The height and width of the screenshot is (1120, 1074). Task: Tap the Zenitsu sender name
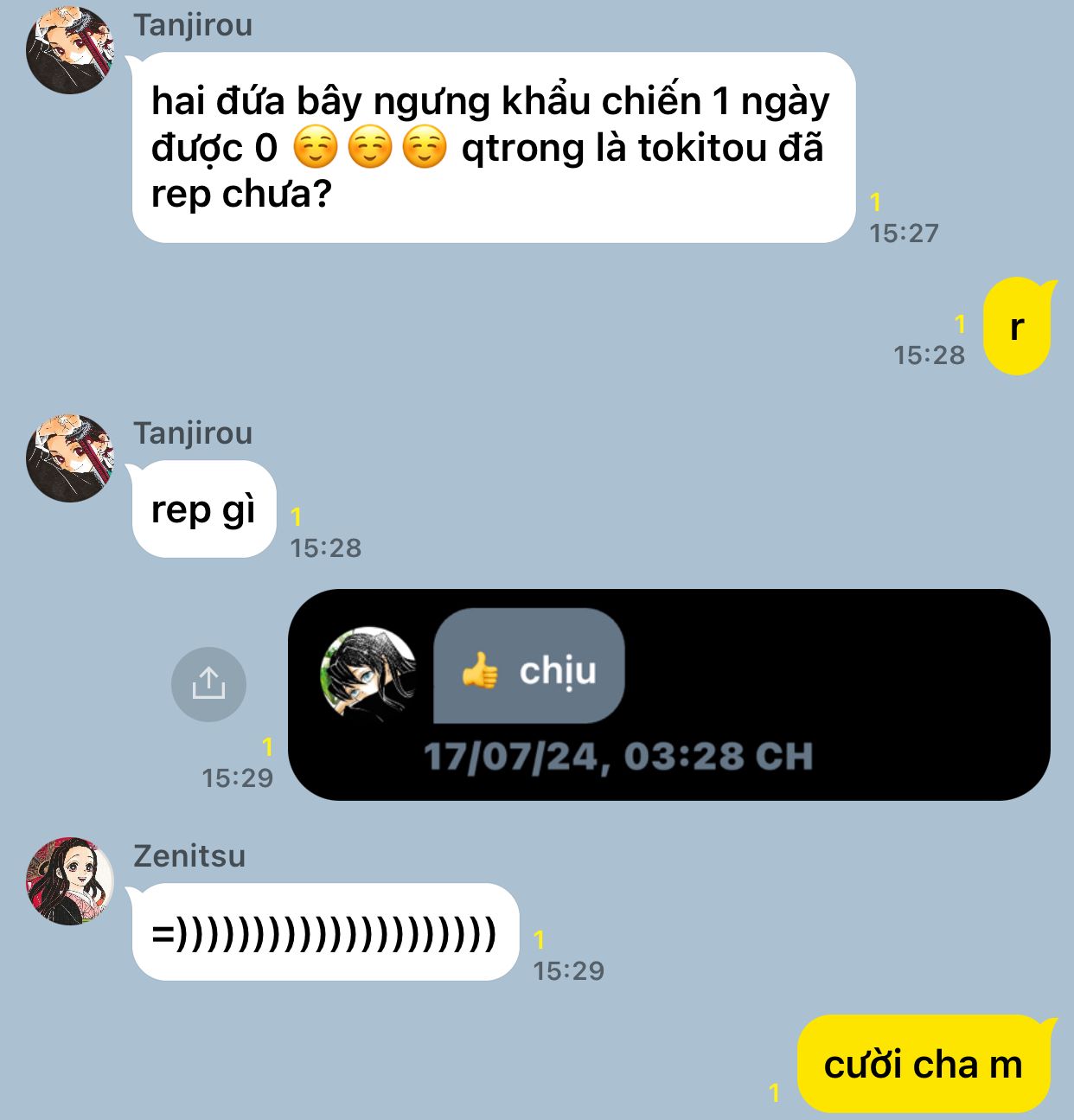(x=189, y=855)
